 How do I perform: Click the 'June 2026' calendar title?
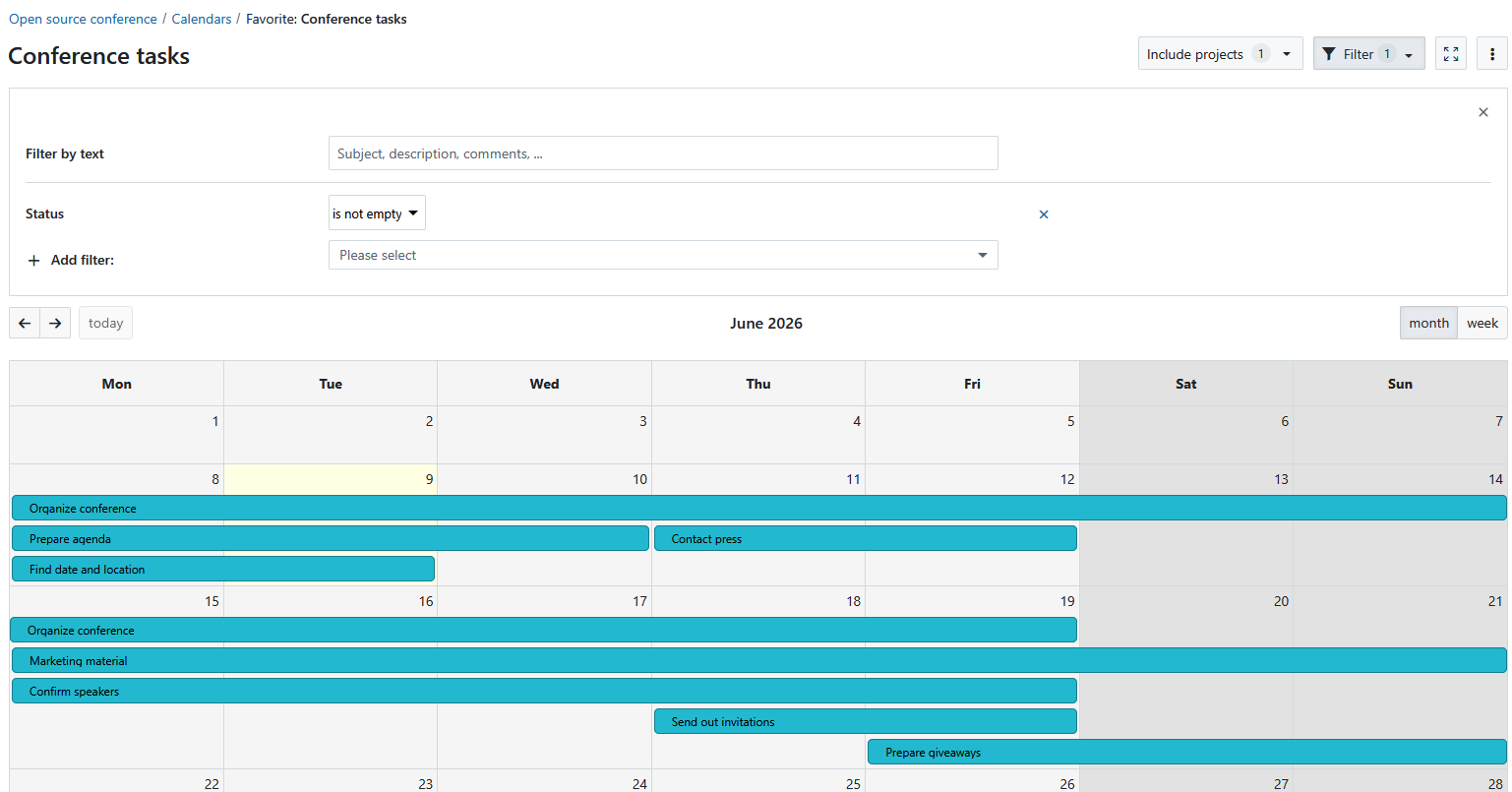click(766, 323)
